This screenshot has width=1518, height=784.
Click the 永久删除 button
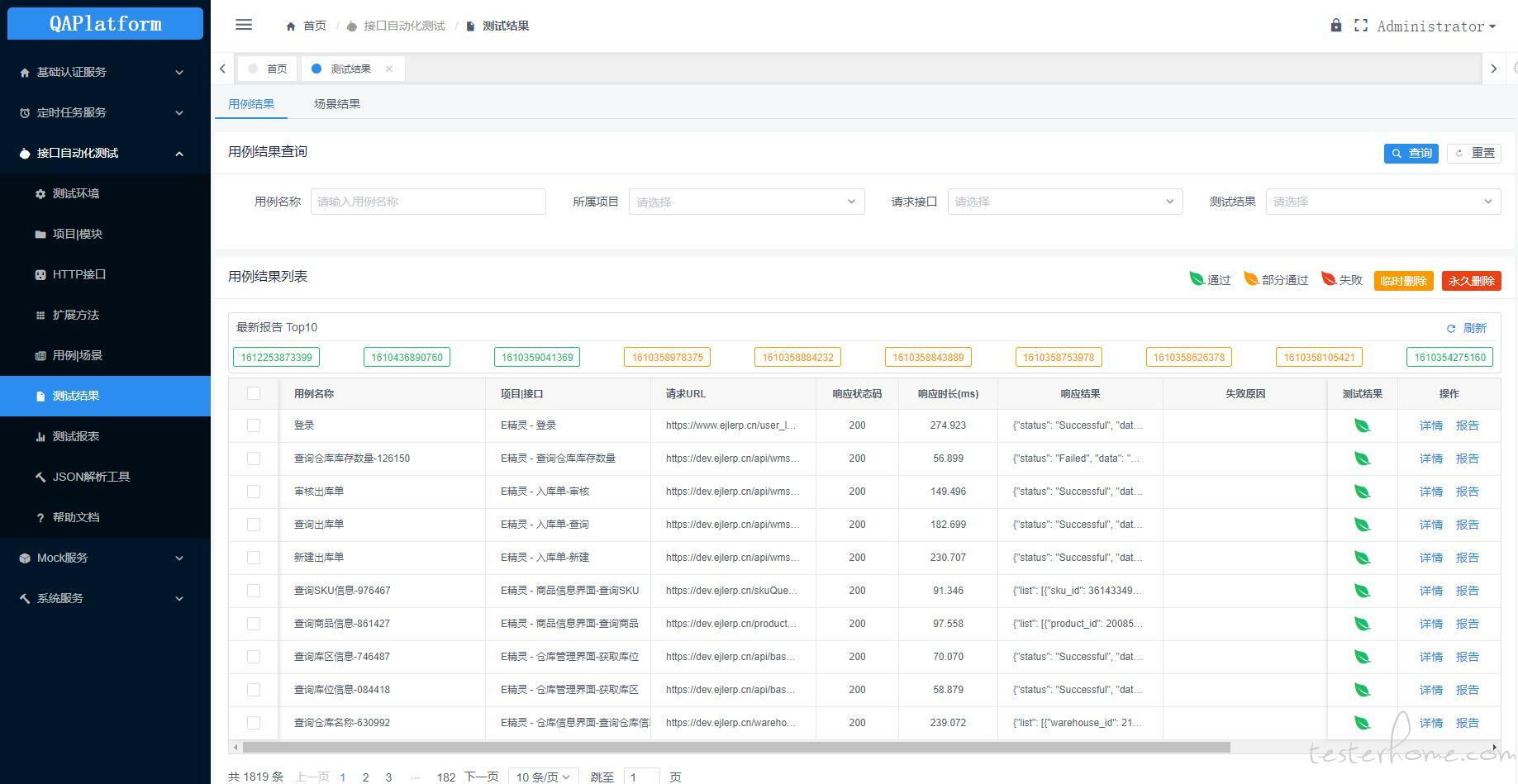coord(1472,281)
